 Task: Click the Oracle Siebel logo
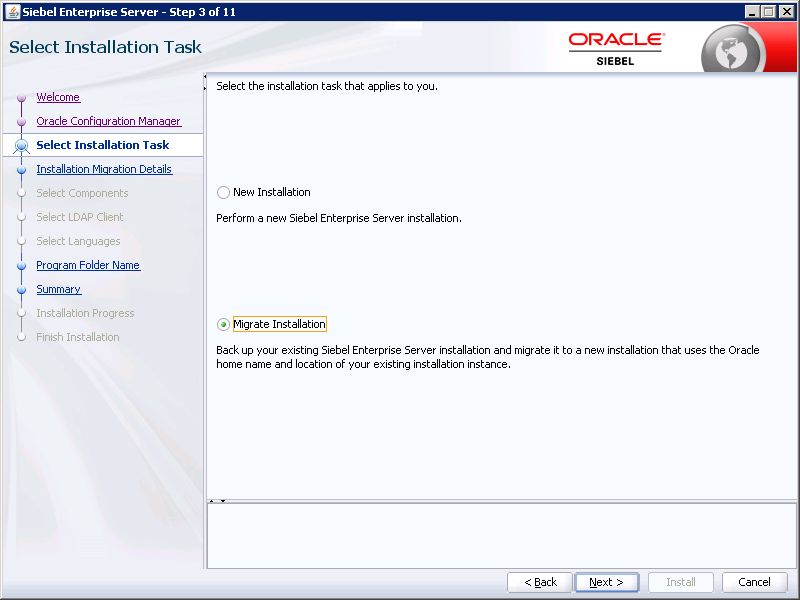(x=616, y=48)
